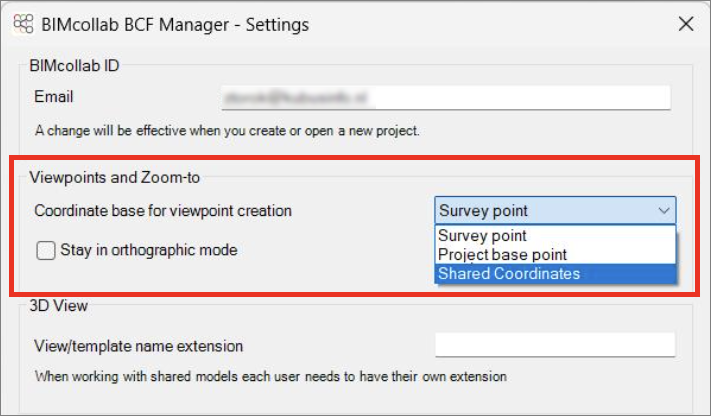
Task: Click the View/template name extension field
Action: coord(555,345)
